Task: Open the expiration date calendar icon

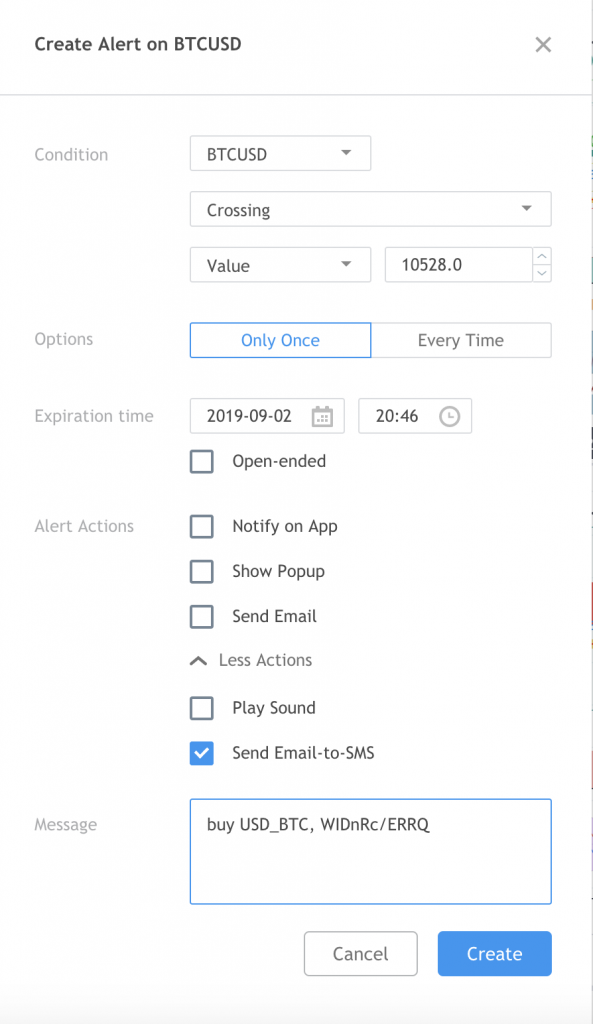Action: tap(322, 416)
